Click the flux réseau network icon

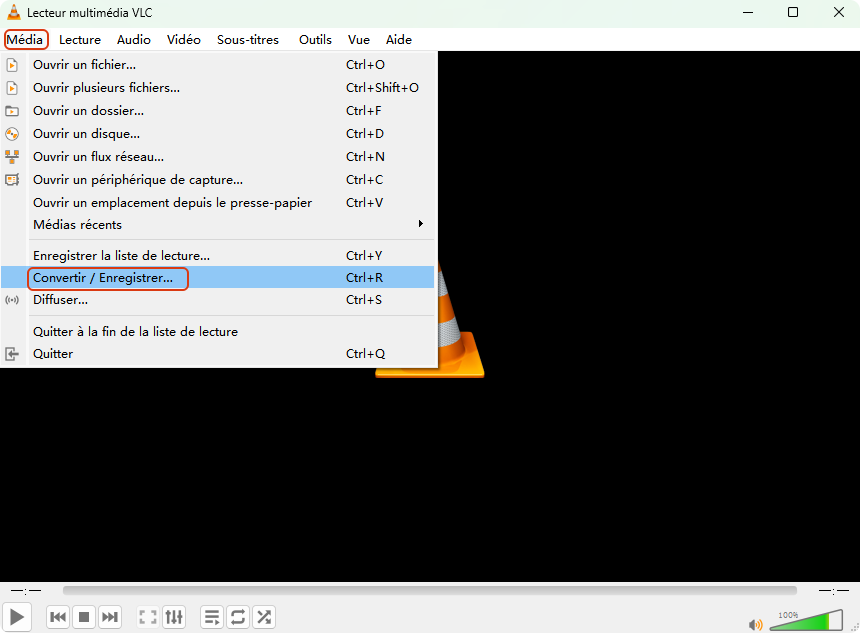point(12,157)
